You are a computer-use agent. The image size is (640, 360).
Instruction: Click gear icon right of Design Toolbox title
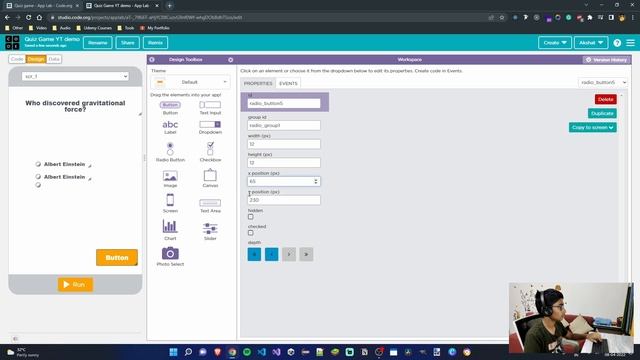tap(231, 60)
